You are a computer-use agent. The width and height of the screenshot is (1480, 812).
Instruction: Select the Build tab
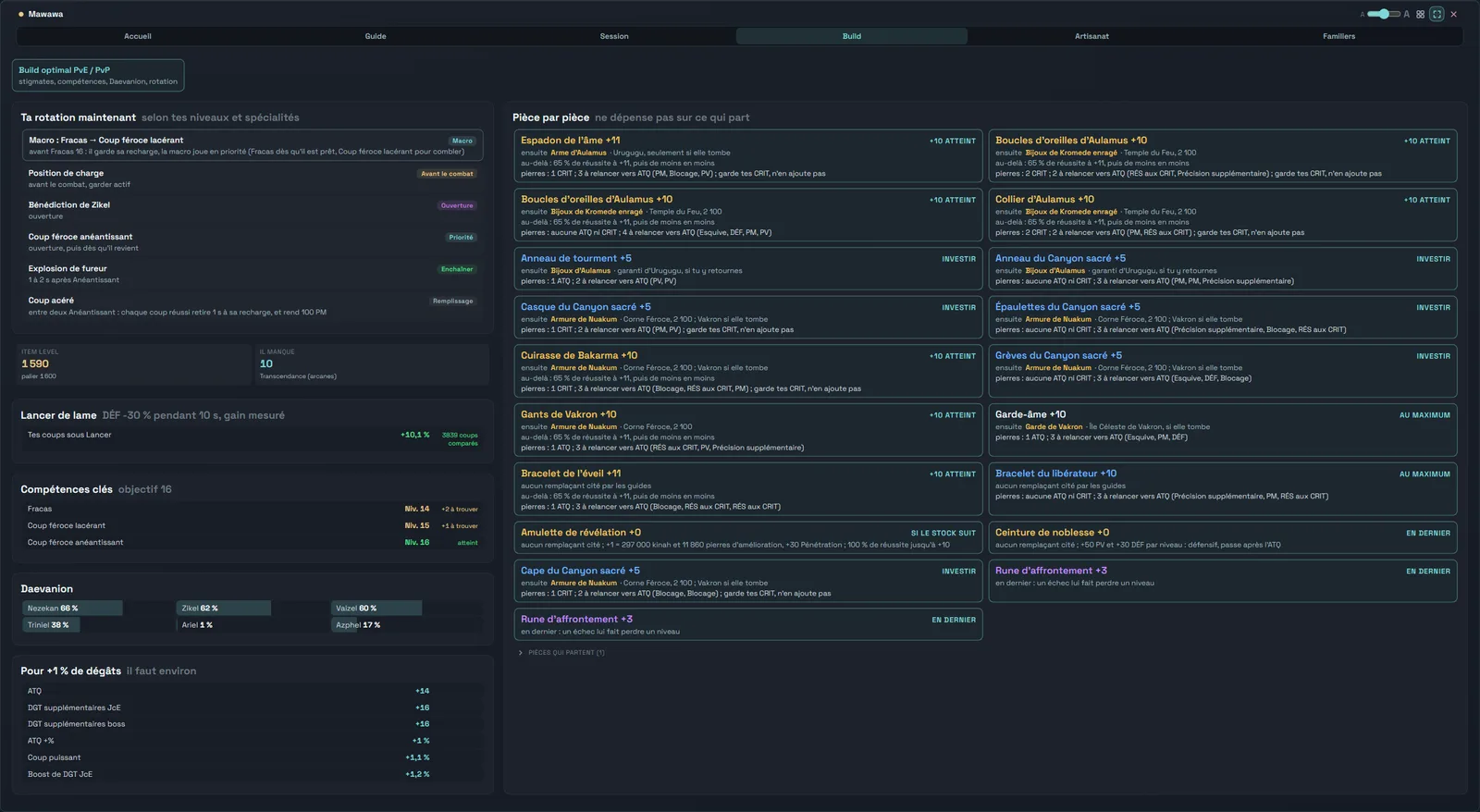852,36
